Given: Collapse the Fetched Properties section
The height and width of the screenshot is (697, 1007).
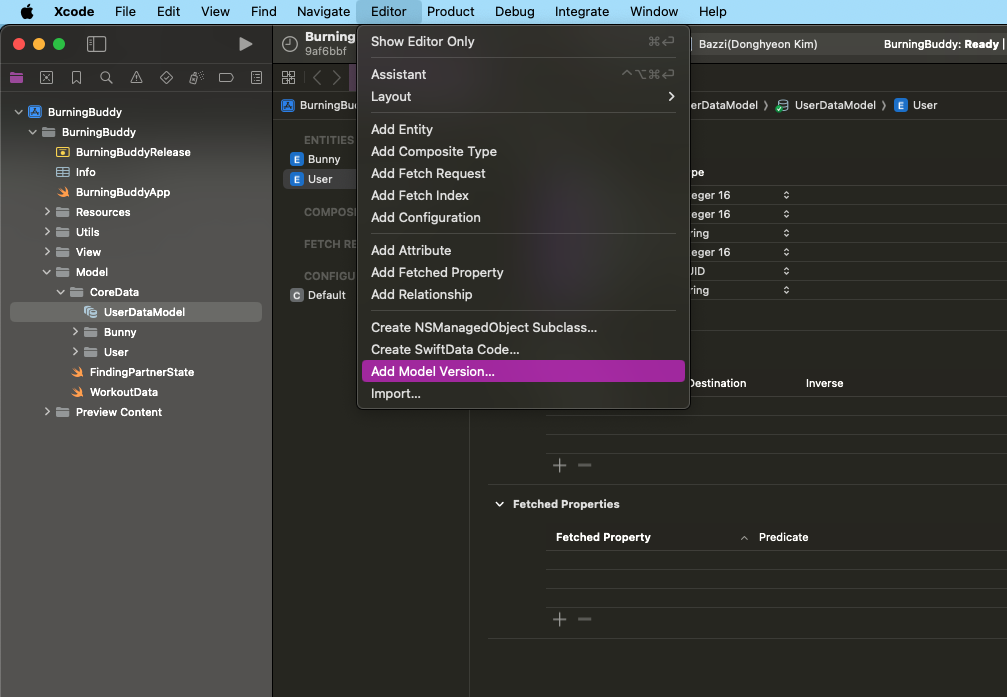Looking at the screenshot, I should pyautogui.click(x=500, y=504).
